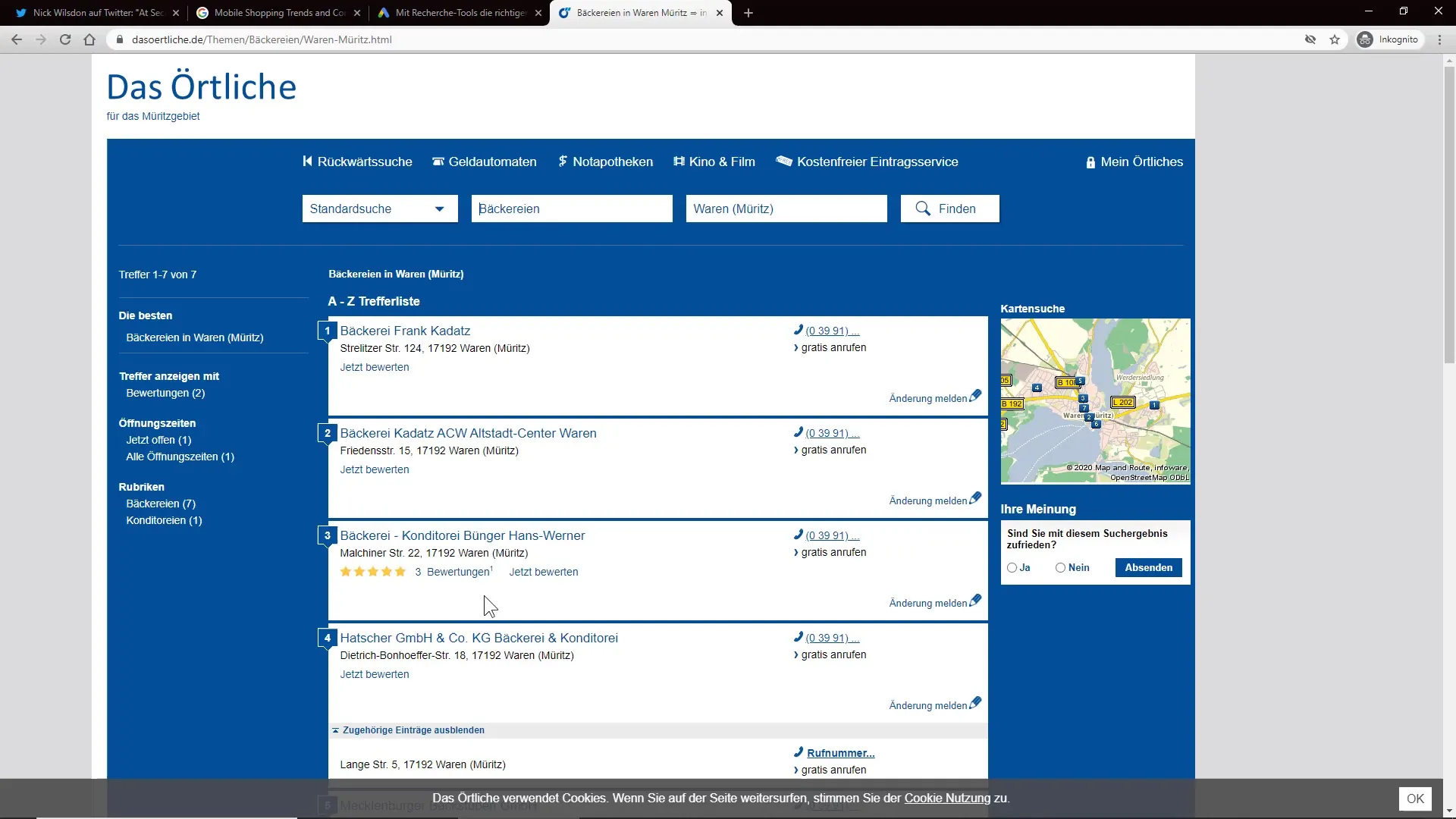Viewport: 1456px width, 819px height.
Task: Open the Kartensuche map thumbnail
Action: coord(1095,401)
